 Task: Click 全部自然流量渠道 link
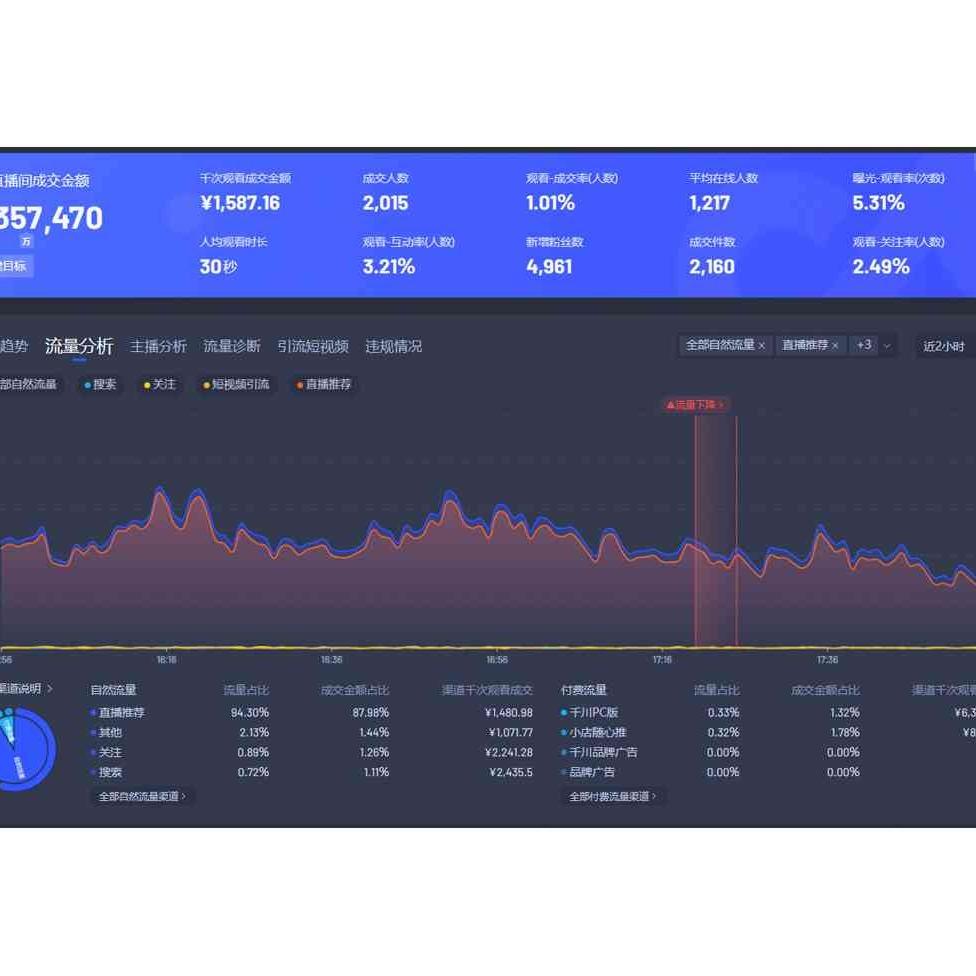(x=142, y=796)
